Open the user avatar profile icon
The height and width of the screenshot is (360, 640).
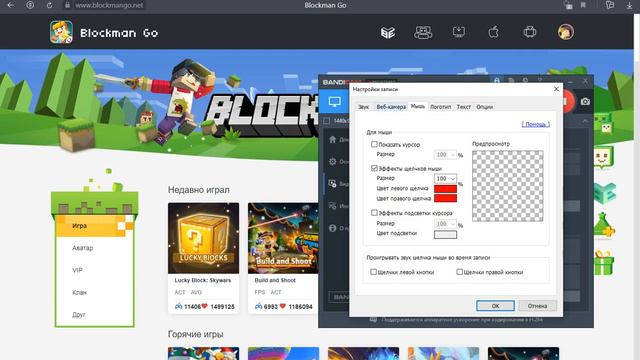coord(566,32)
